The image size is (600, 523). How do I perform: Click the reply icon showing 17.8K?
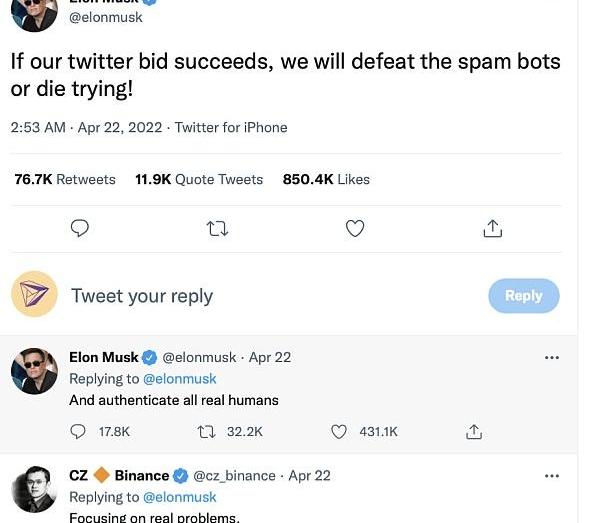pos(79,432)
